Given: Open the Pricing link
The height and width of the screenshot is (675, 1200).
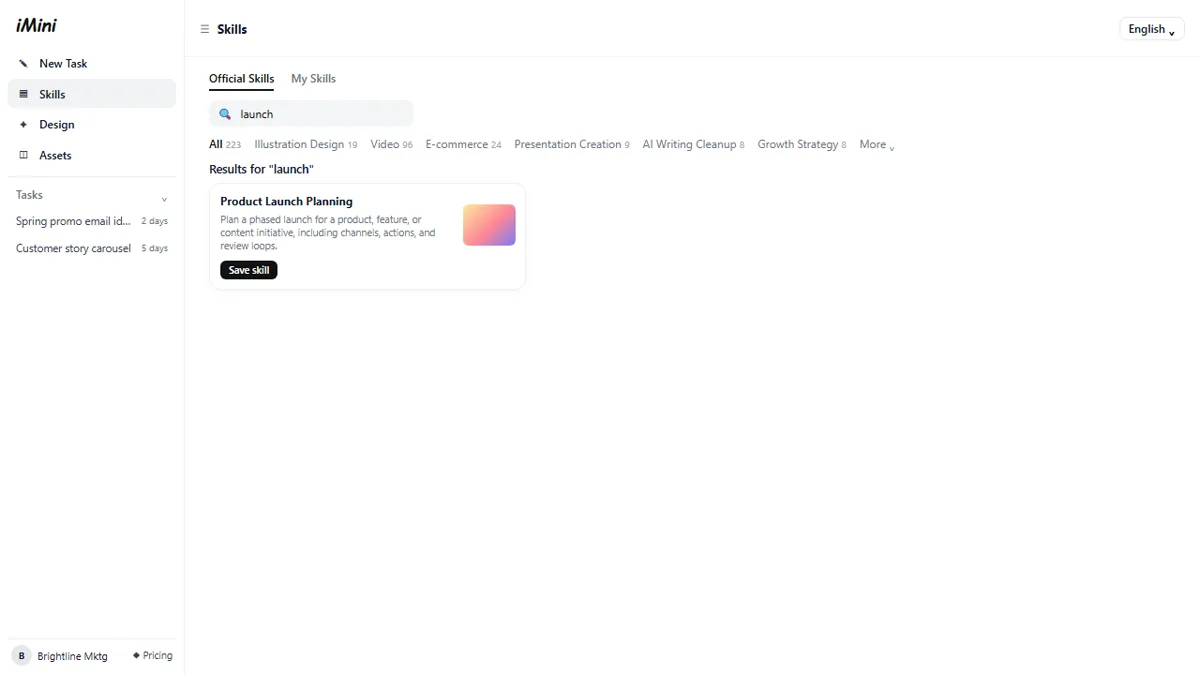Looking at the screenshot, I should (152, 656).
